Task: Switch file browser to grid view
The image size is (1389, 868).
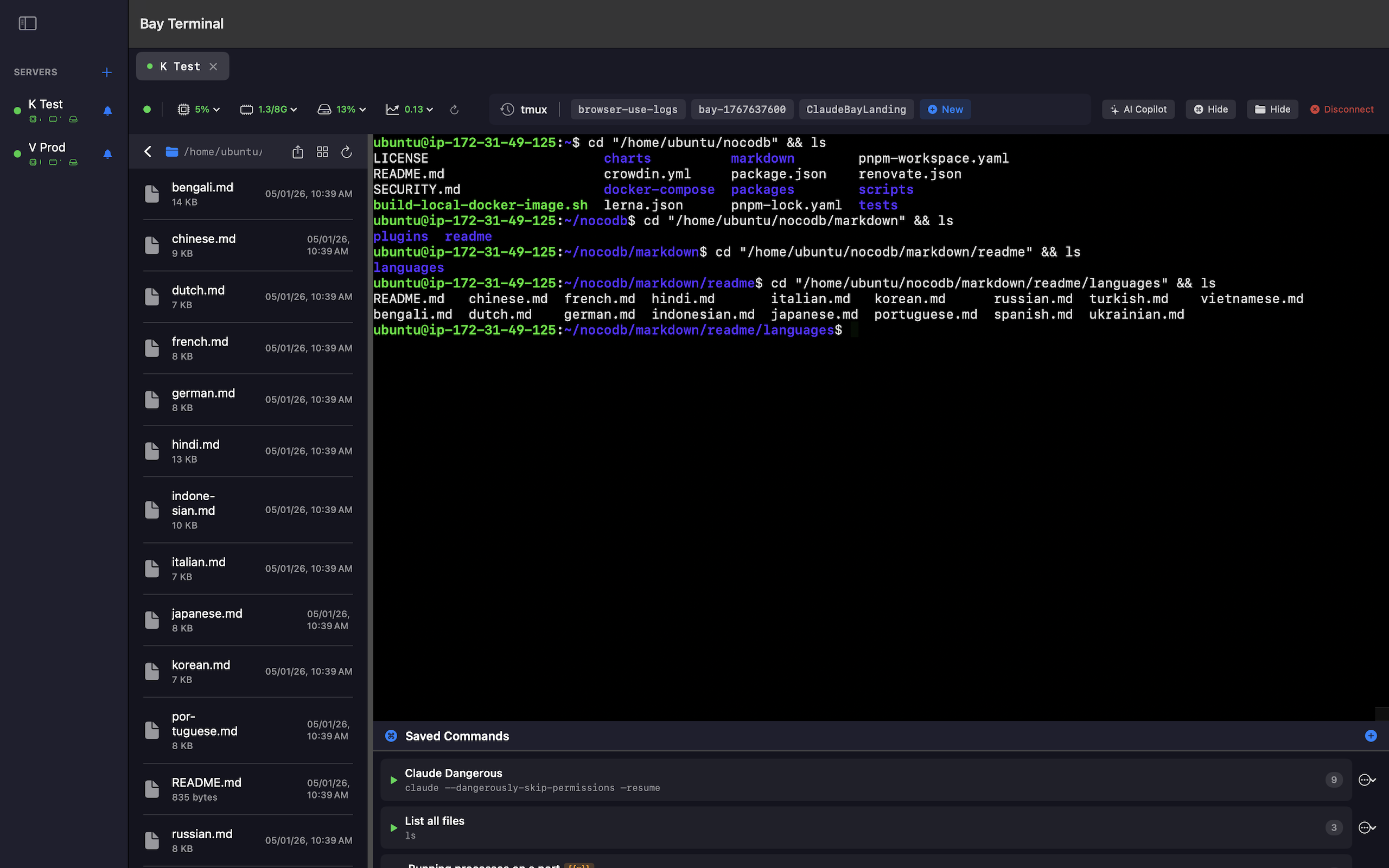Action: click(322, 151)
